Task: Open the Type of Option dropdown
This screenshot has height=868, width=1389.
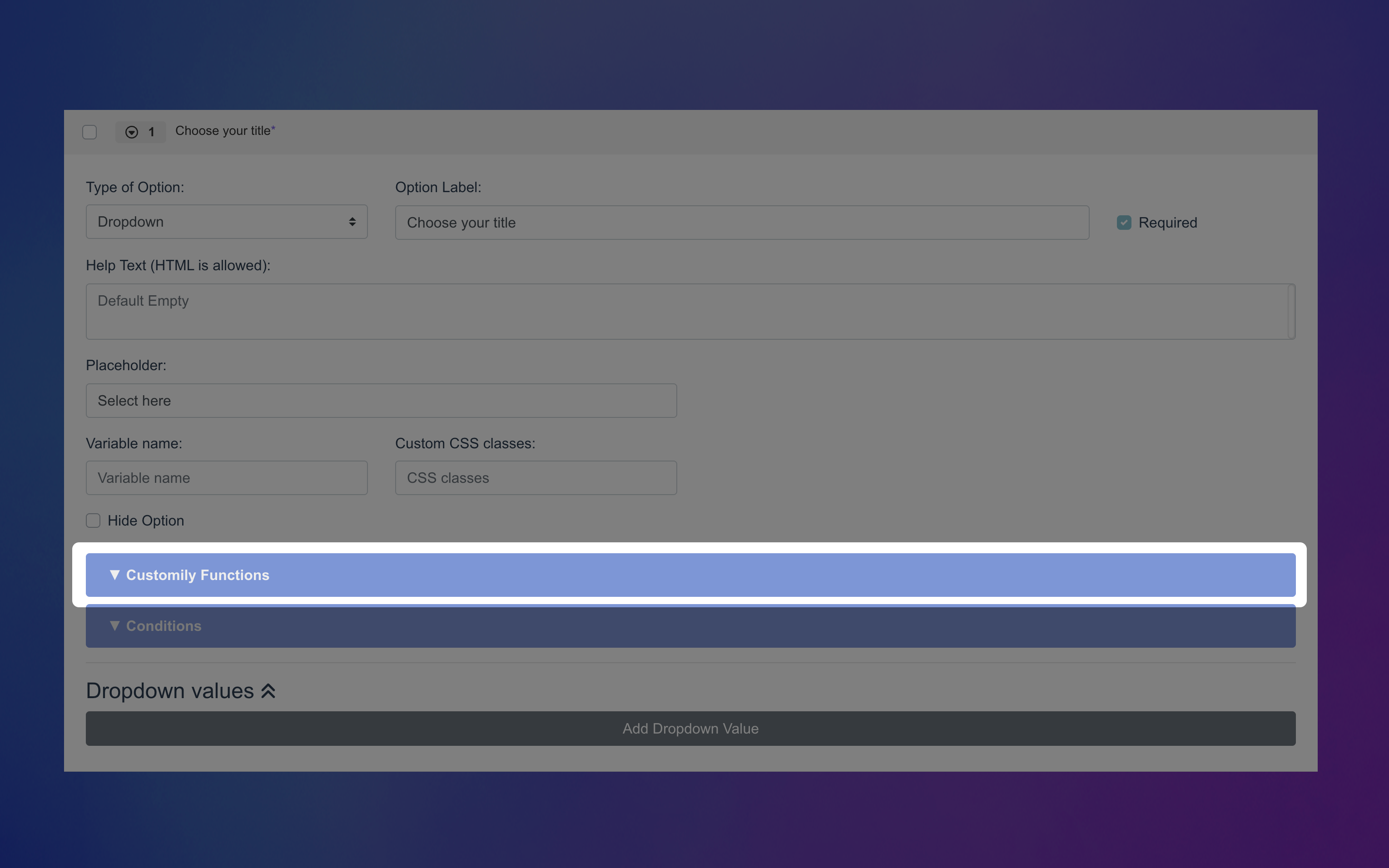Action: [x=226, y=222]
